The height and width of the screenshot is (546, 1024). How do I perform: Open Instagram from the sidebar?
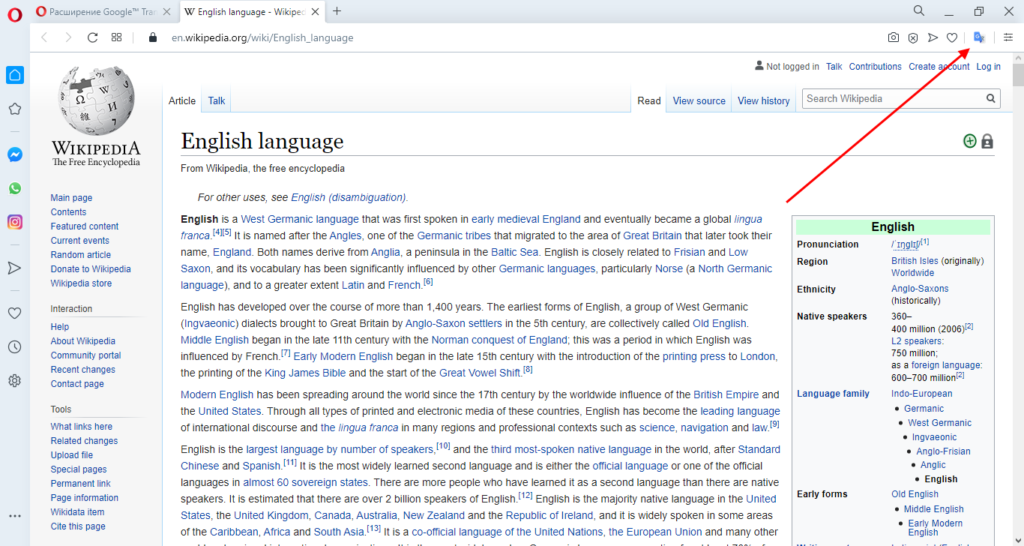(15, 222)
